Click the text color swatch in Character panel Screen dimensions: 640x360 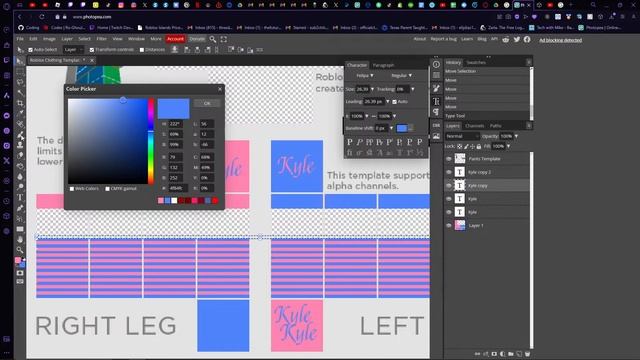point(402,128)
